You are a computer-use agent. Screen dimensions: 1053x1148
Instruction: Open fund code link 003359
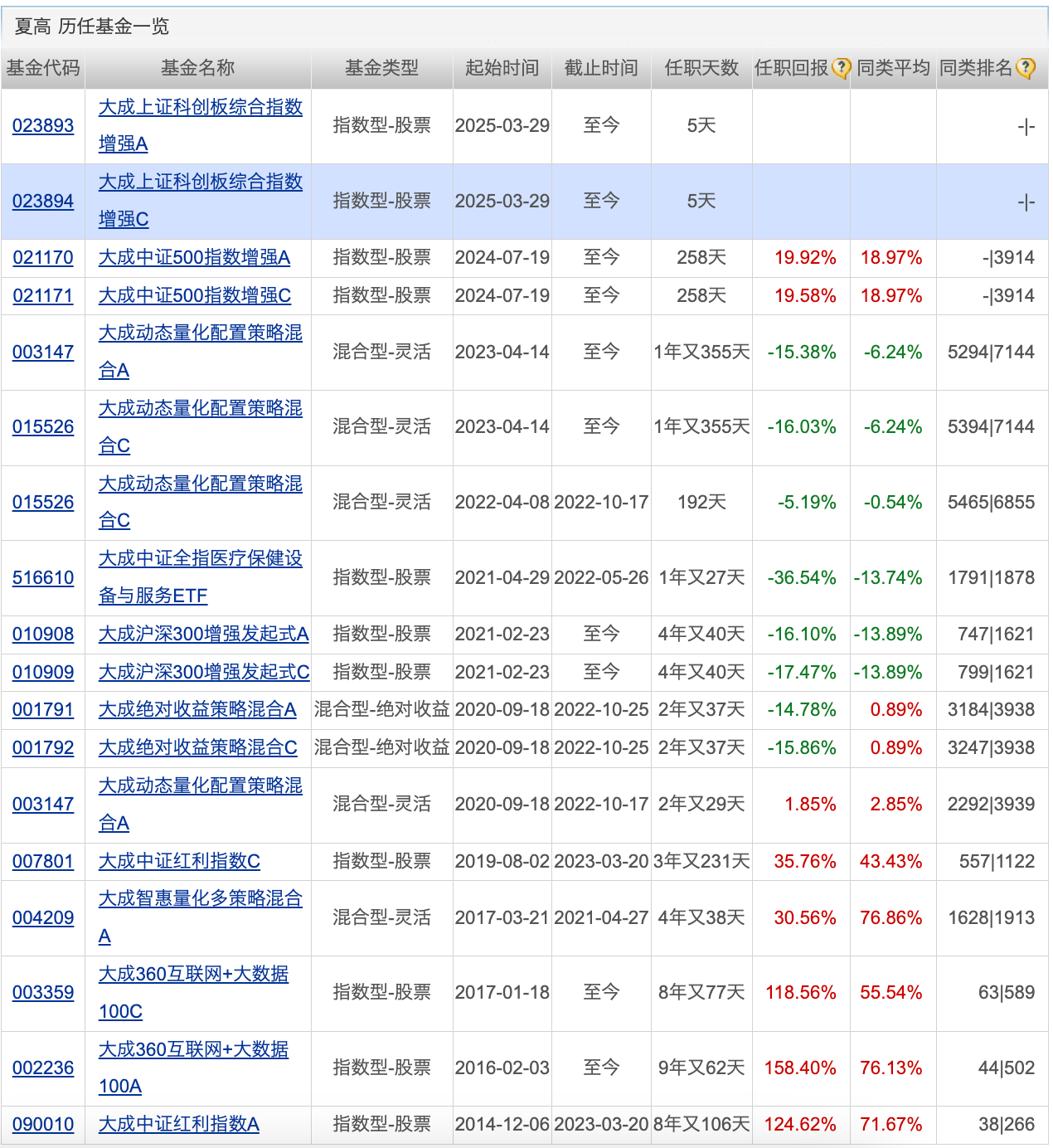pos(43,993)
